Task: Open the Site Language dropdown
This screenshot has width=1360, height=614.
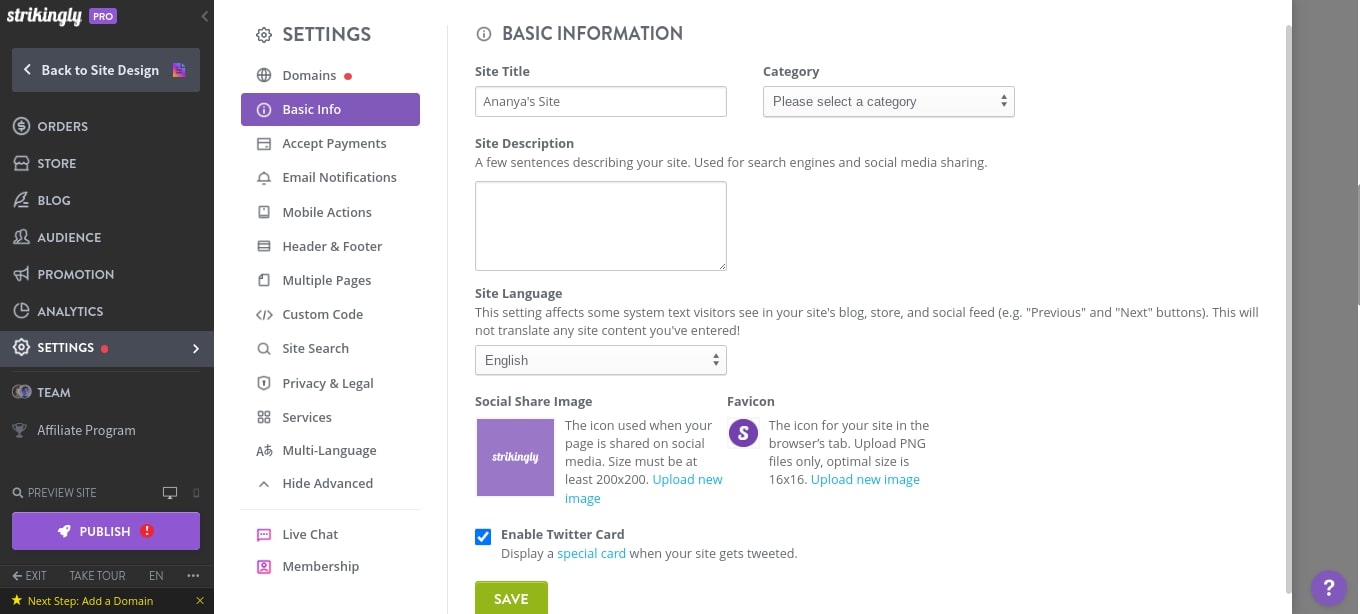Action: click(600, 360)
